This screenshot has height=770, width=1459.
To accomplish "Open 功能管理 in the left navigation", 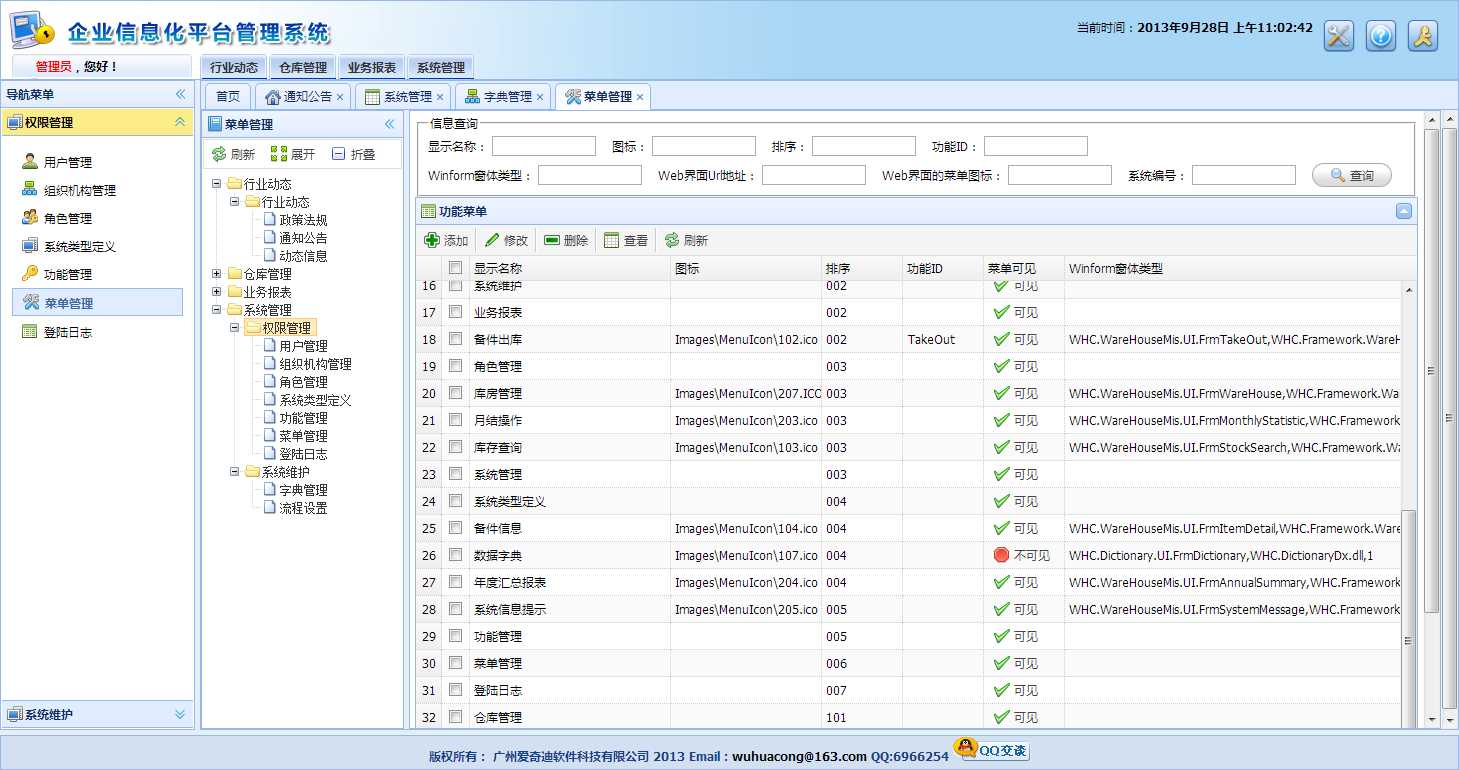I will point(67,274).
